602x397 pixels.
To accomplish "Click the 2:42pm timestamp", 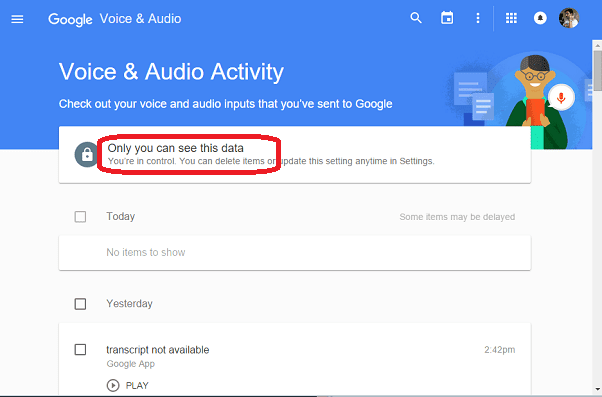I will [499, 350].
